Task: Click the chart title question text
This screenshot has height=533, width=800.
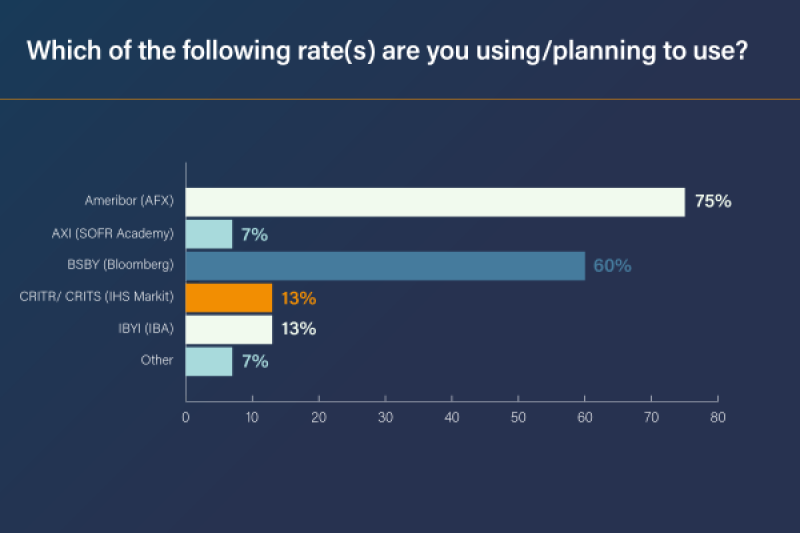Action: 385,51
